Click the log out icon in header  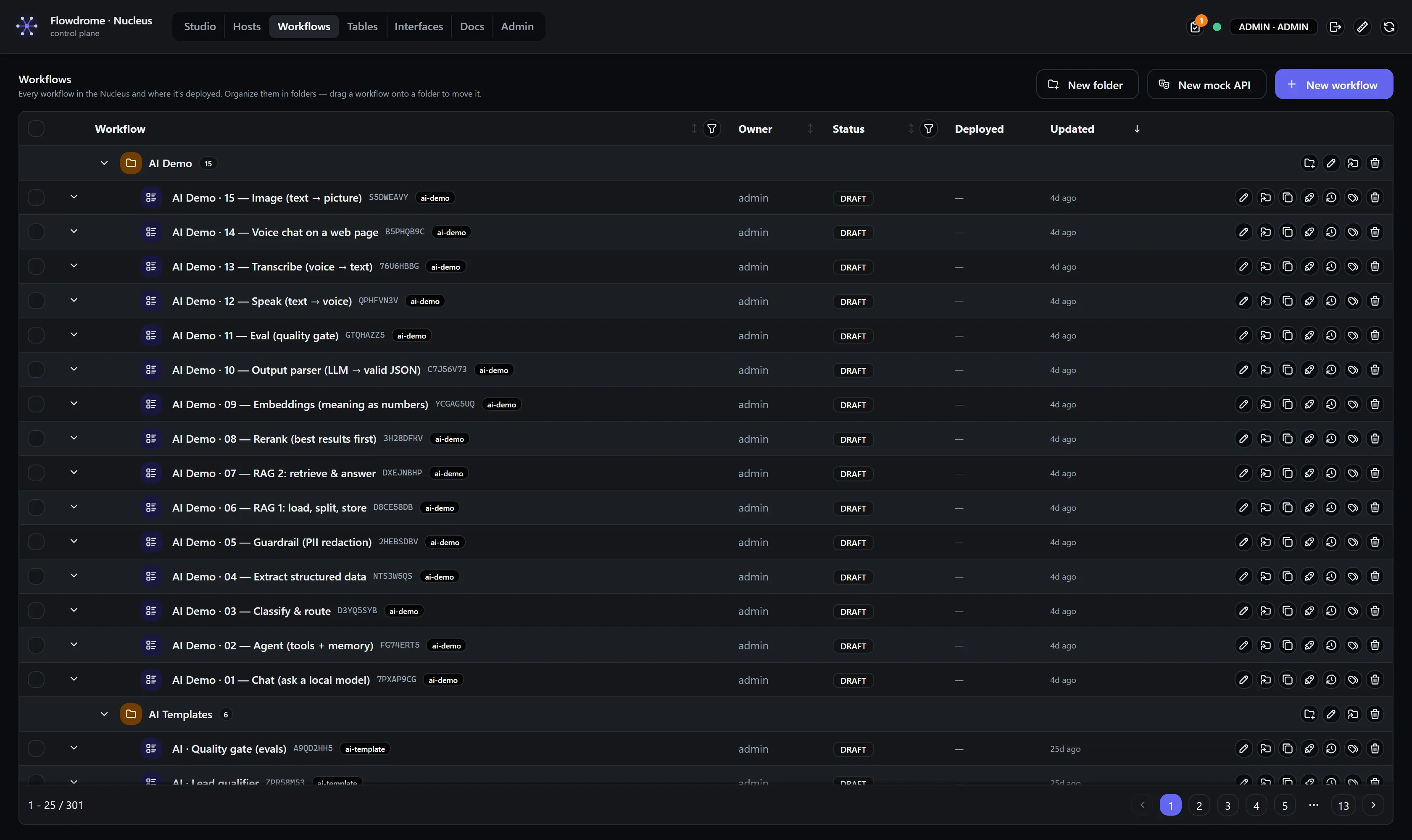coord(1335,26)
